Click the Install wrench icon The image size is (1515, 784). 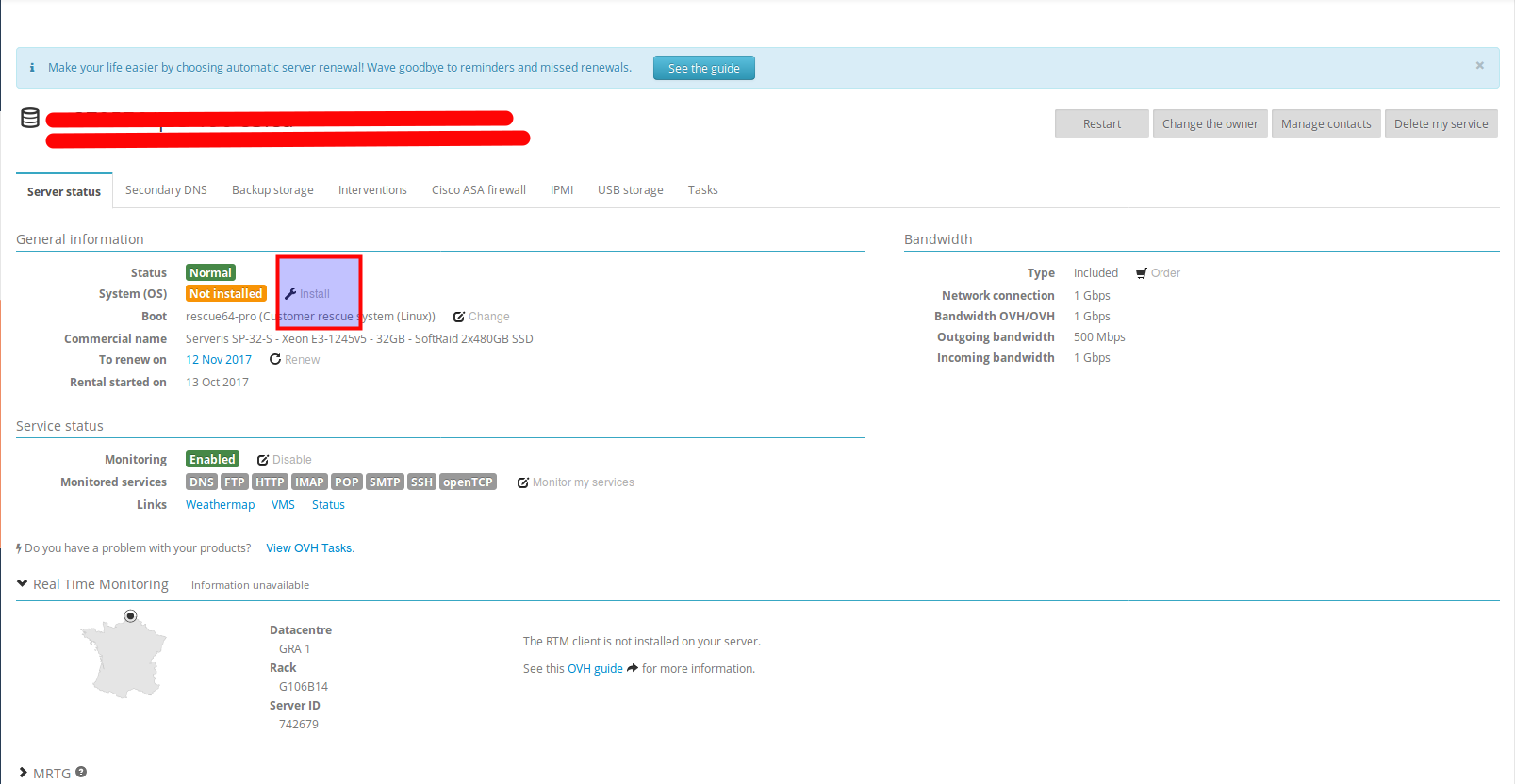(x=290, y=294)
